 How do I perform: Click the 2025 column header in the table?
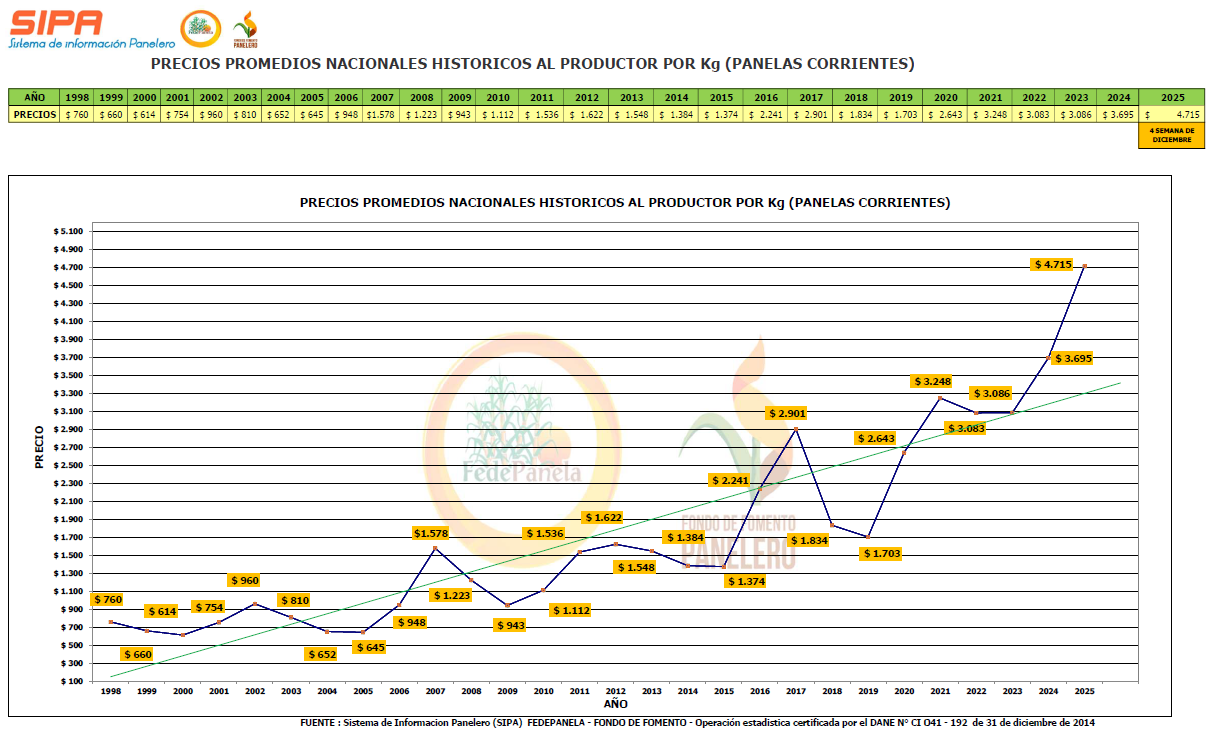point(1172,98)
